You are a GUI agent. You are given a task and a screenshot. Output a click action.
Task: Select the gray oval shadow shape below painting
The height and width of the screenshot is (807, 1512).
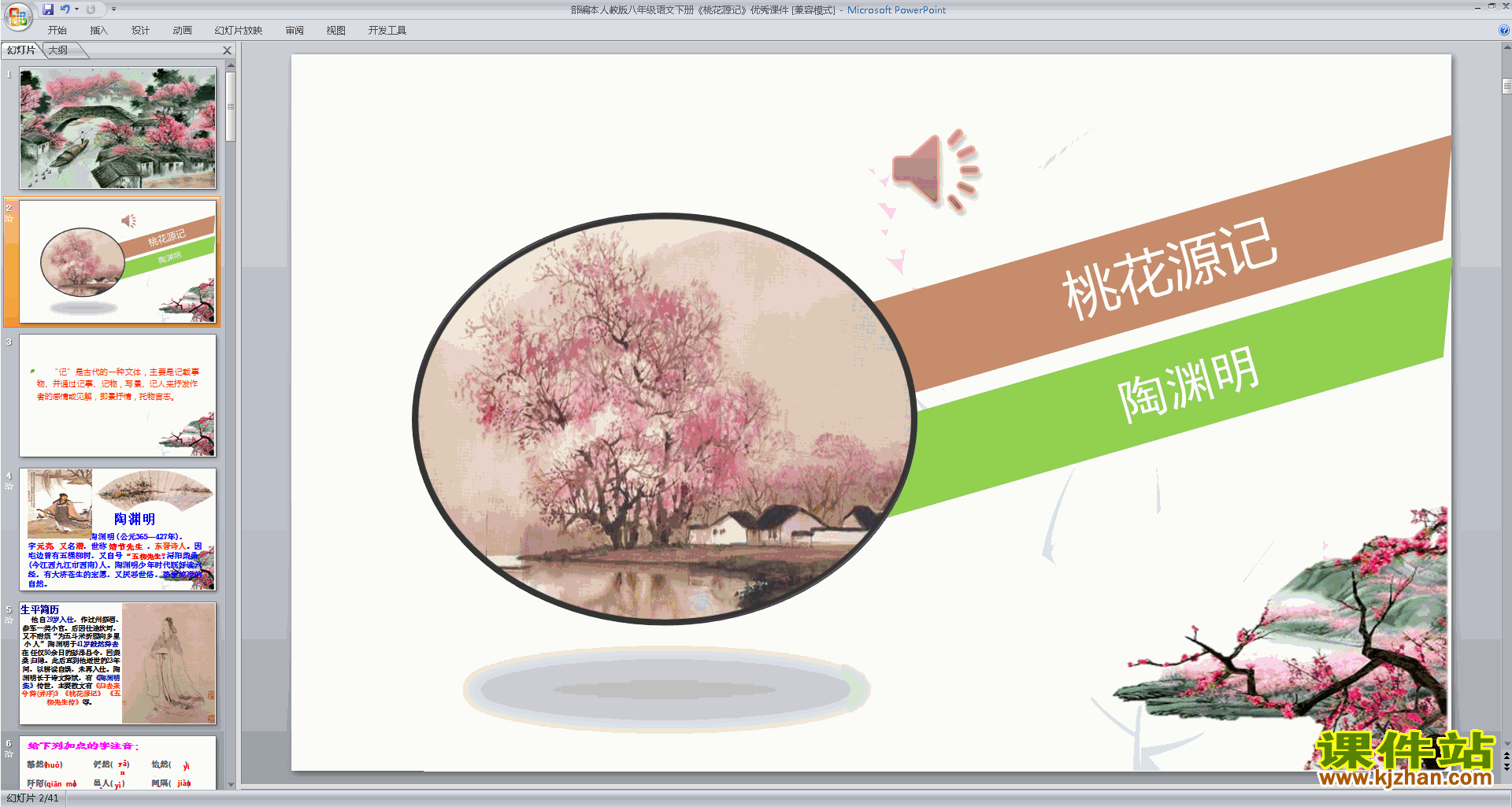(665, 689)
